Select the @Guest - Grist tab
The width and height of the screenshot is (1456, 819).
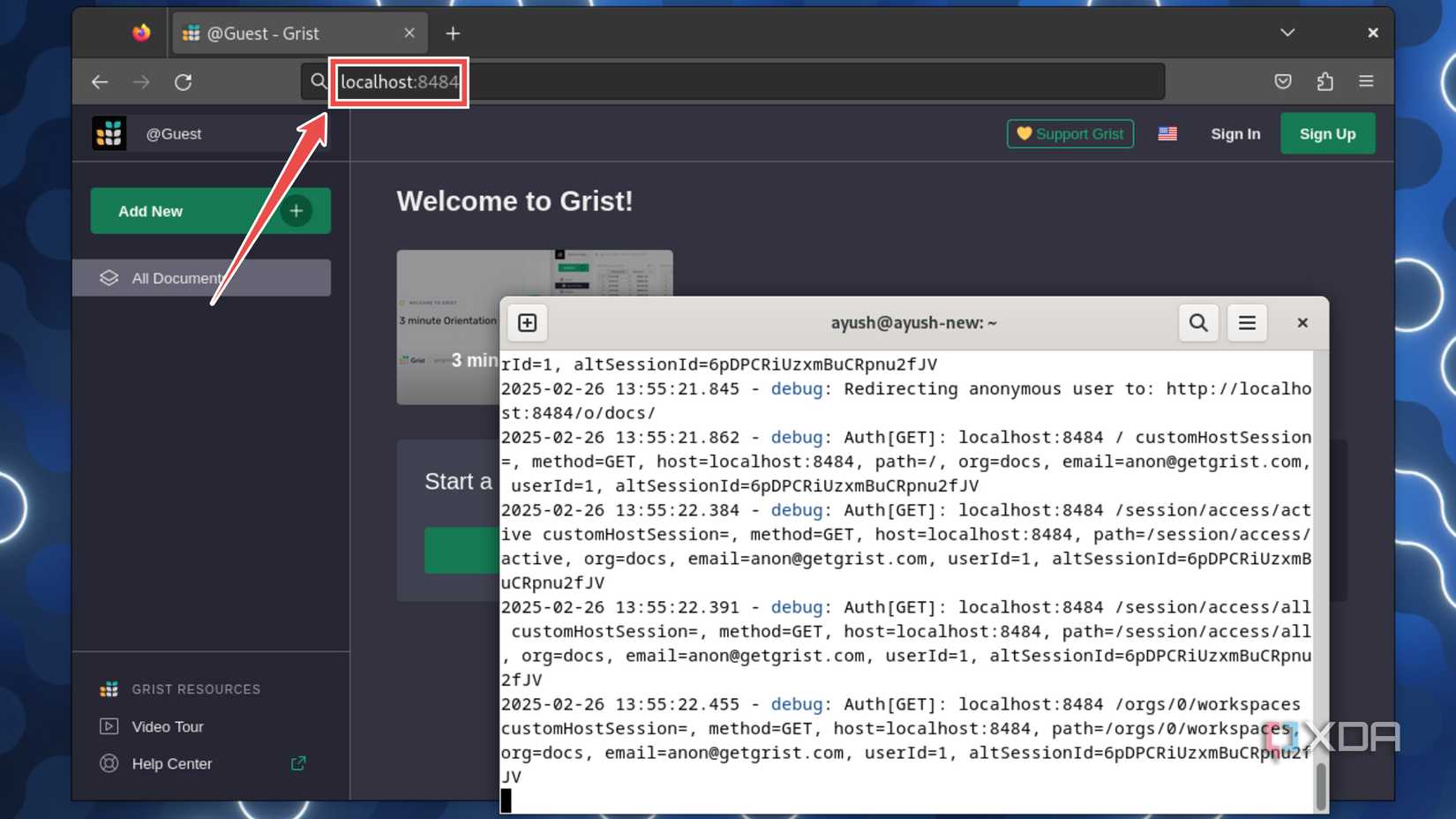300,34
